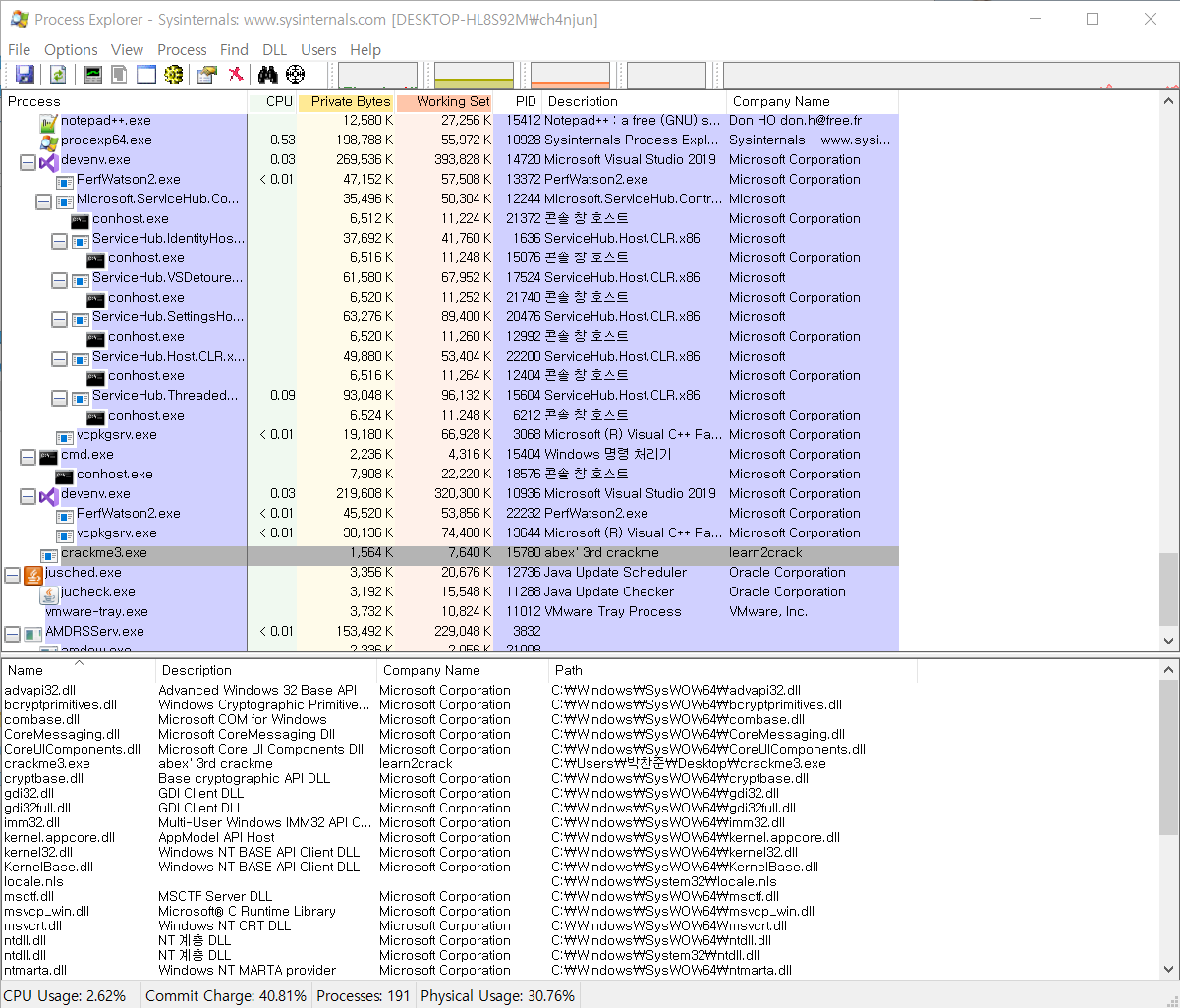Click the Refresh Now toolbar icon
1180x1008 pixels.
pyautogui.click(x=58, y=75)
